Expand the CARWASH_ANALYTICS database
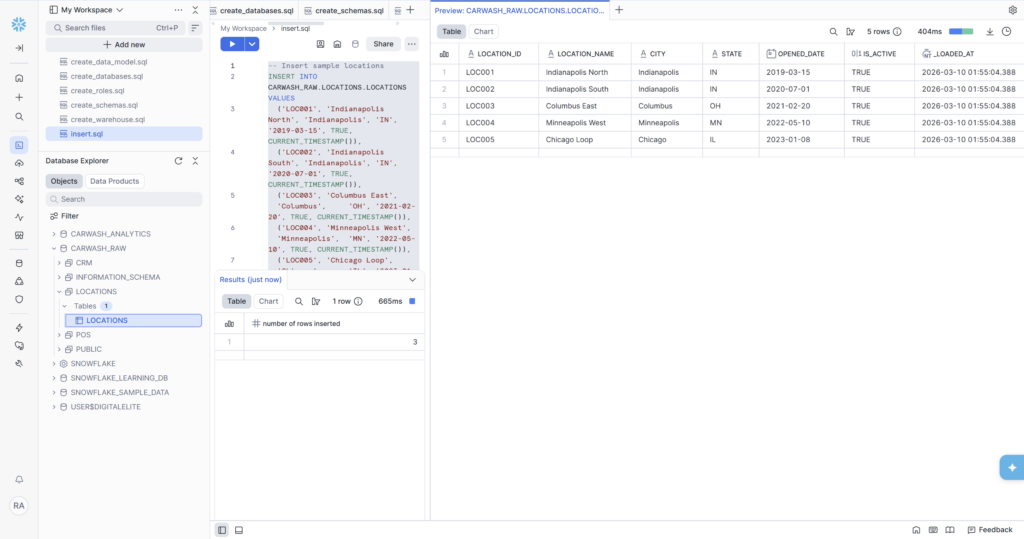The image size is (1024, 539). [x=54, y=234]
